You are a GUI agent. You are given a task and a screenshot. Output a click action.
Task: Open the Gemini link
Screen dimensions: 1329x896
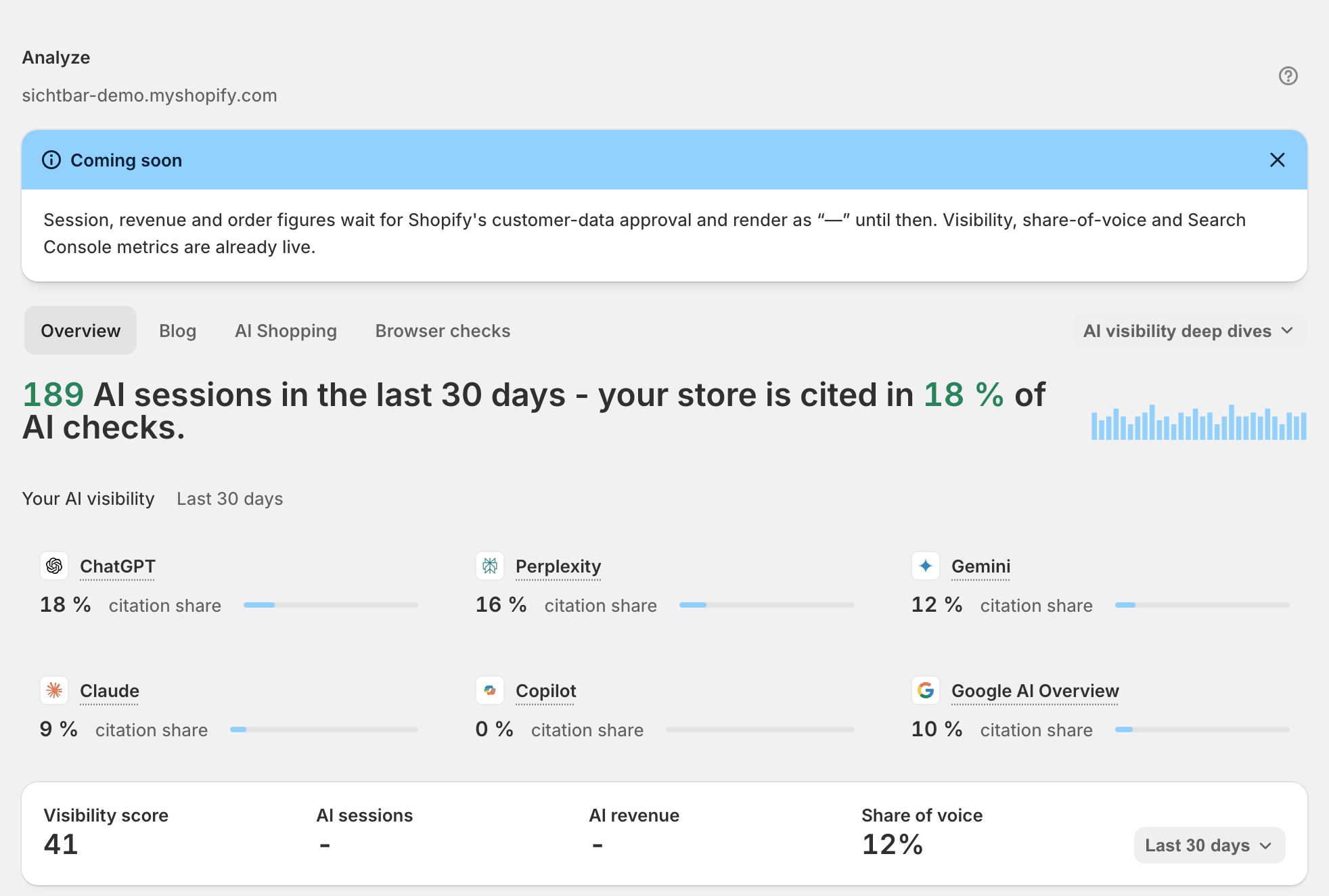coord(981,566)
